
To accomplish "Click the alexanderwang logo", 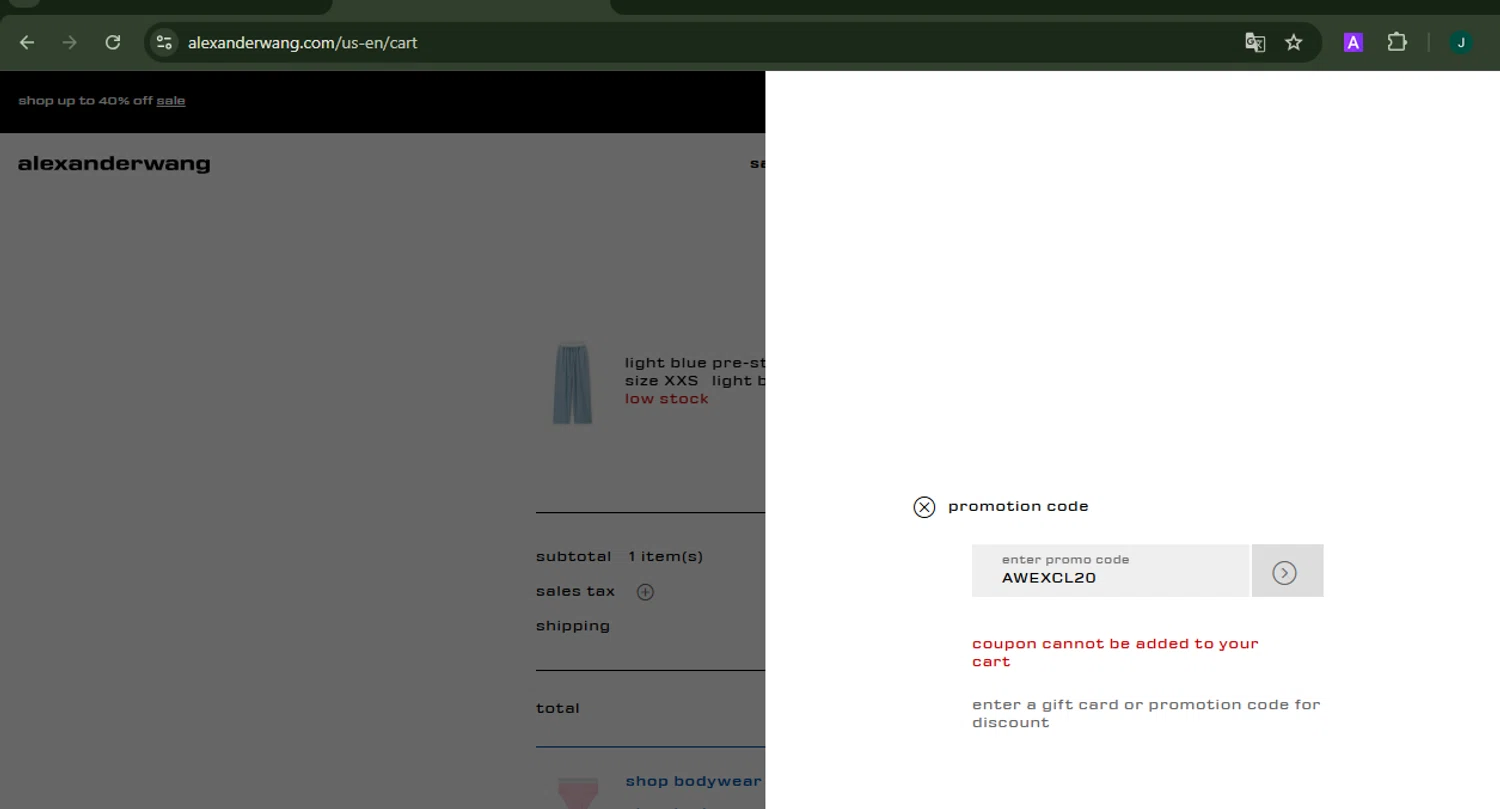I will (114, 163).
